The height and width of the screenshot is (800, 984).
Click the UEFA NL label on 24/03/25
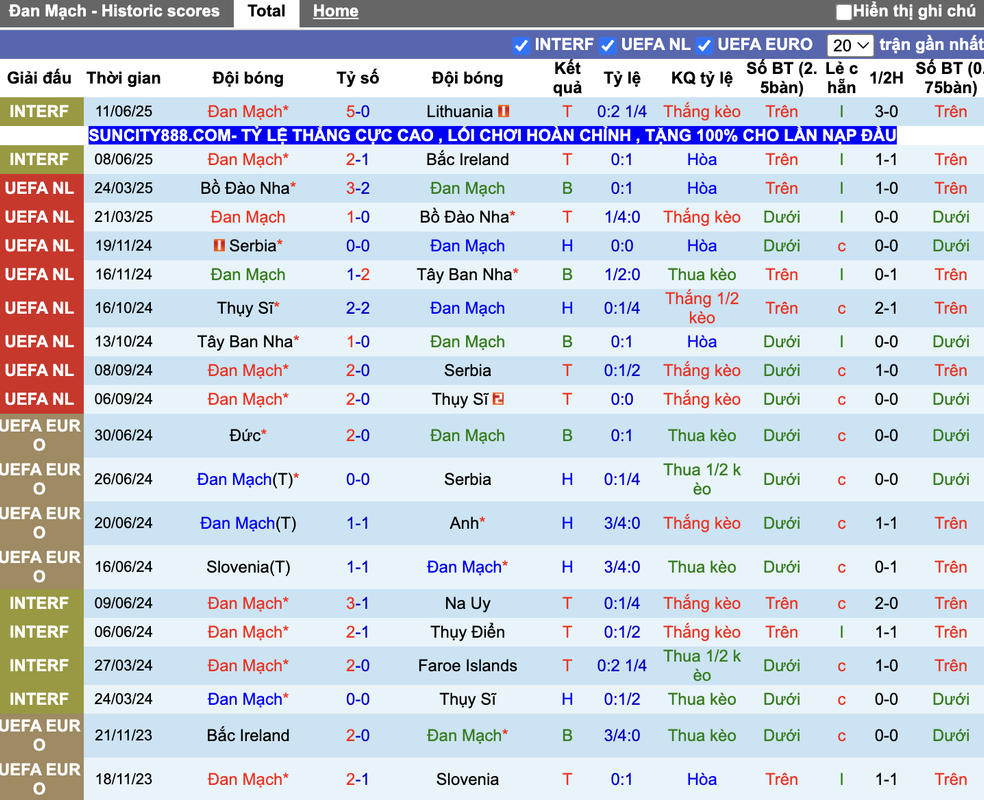39,188
